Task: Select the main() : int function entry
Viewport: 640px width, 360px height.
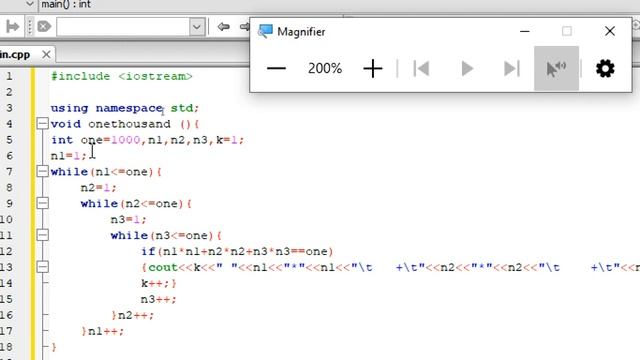Action: click(x=66, y=4)
